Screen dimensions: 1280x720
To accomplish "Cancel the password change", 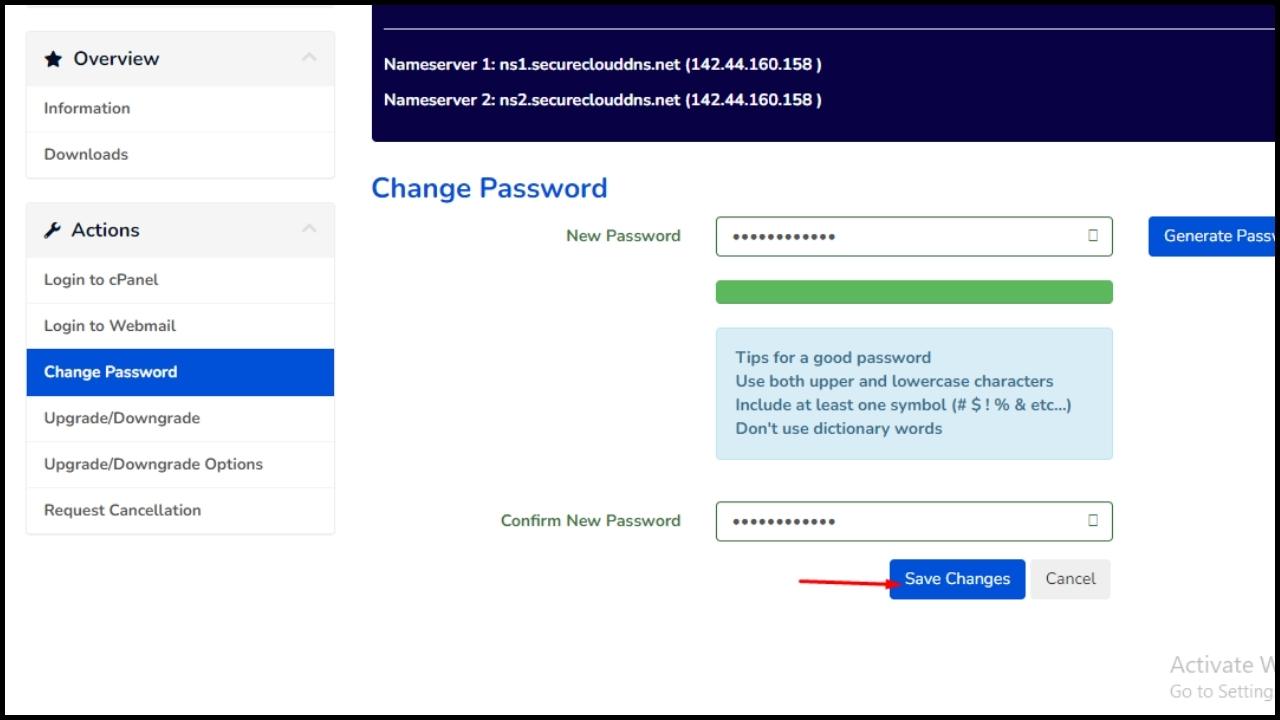I will click(1070, 579).
